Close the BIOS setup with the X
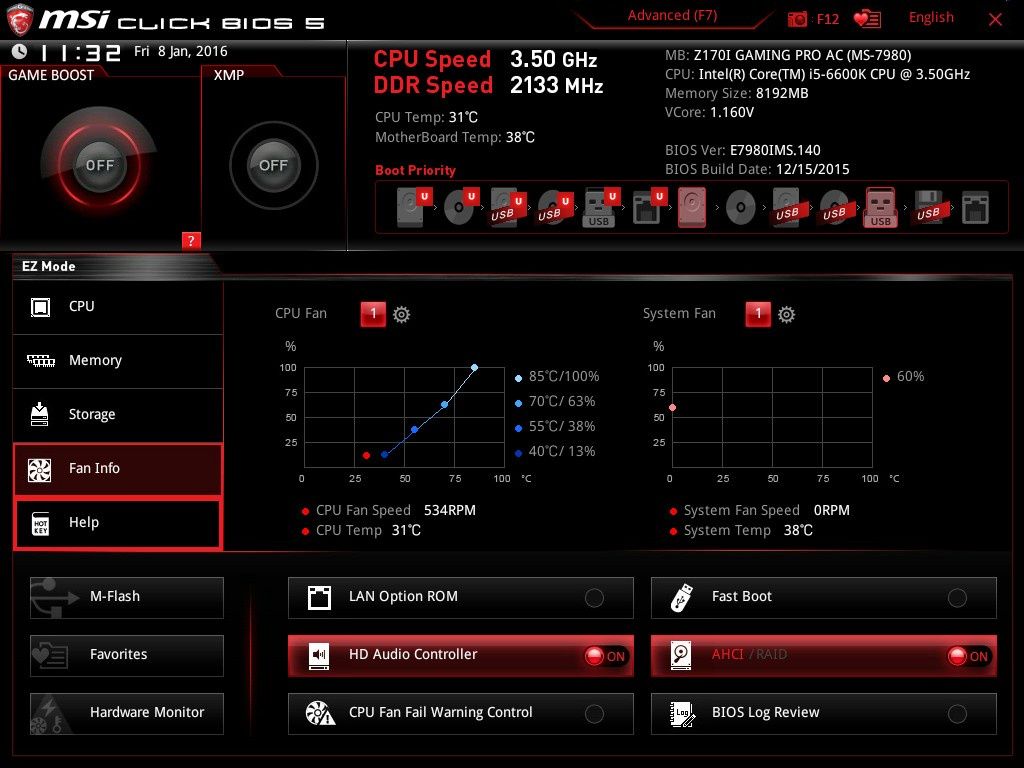The height and width of the screenshot is (768, 1024). [995, 20]
